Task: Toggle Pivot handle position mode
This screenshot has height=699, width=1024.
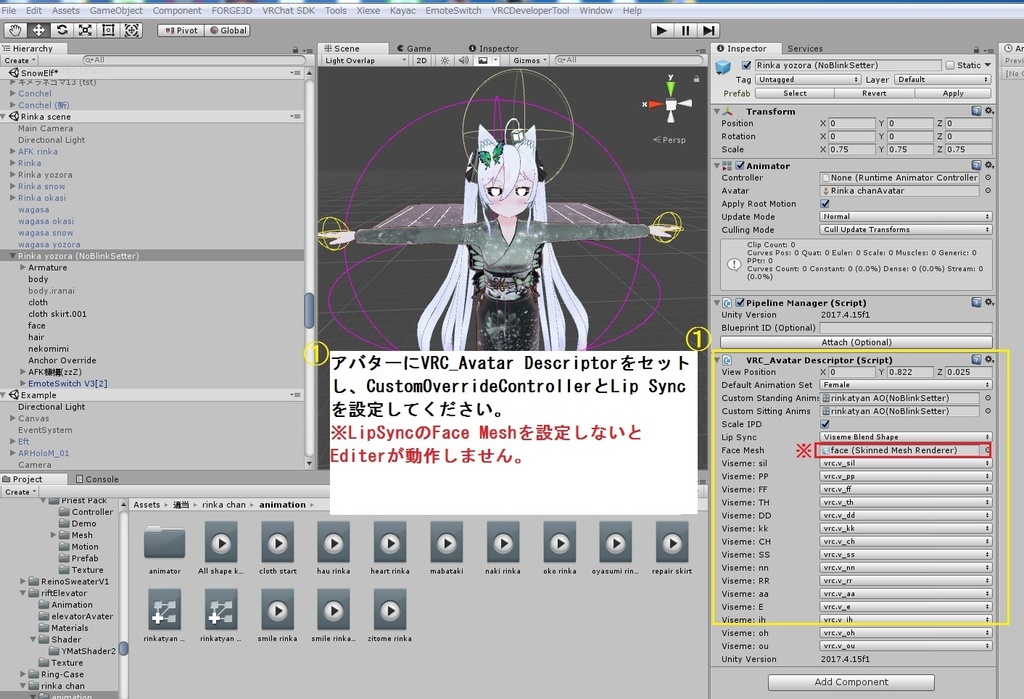Action: (x=181, y=30)
